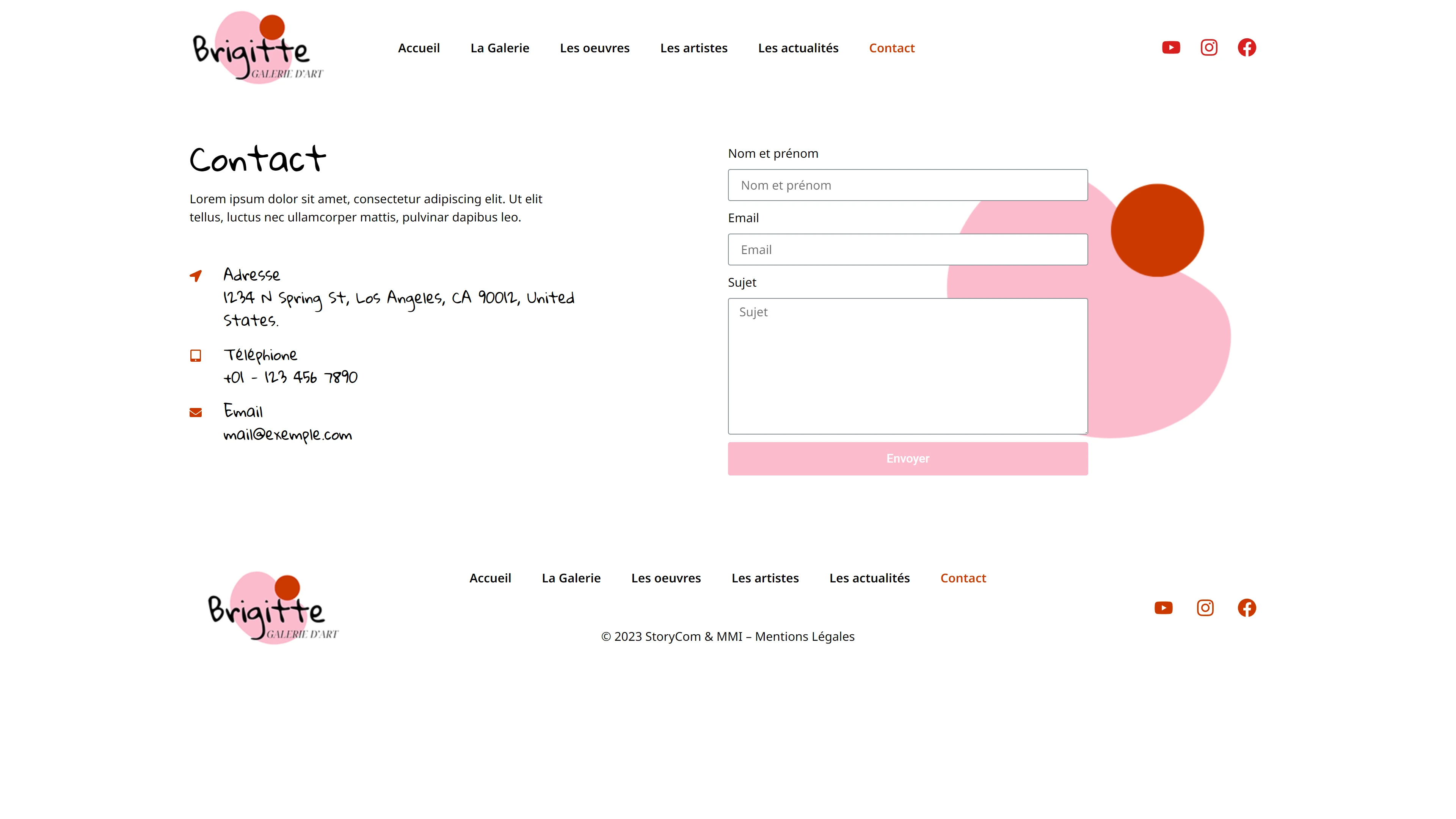Open Les artistes in footer menu

(x=765, y=578)
